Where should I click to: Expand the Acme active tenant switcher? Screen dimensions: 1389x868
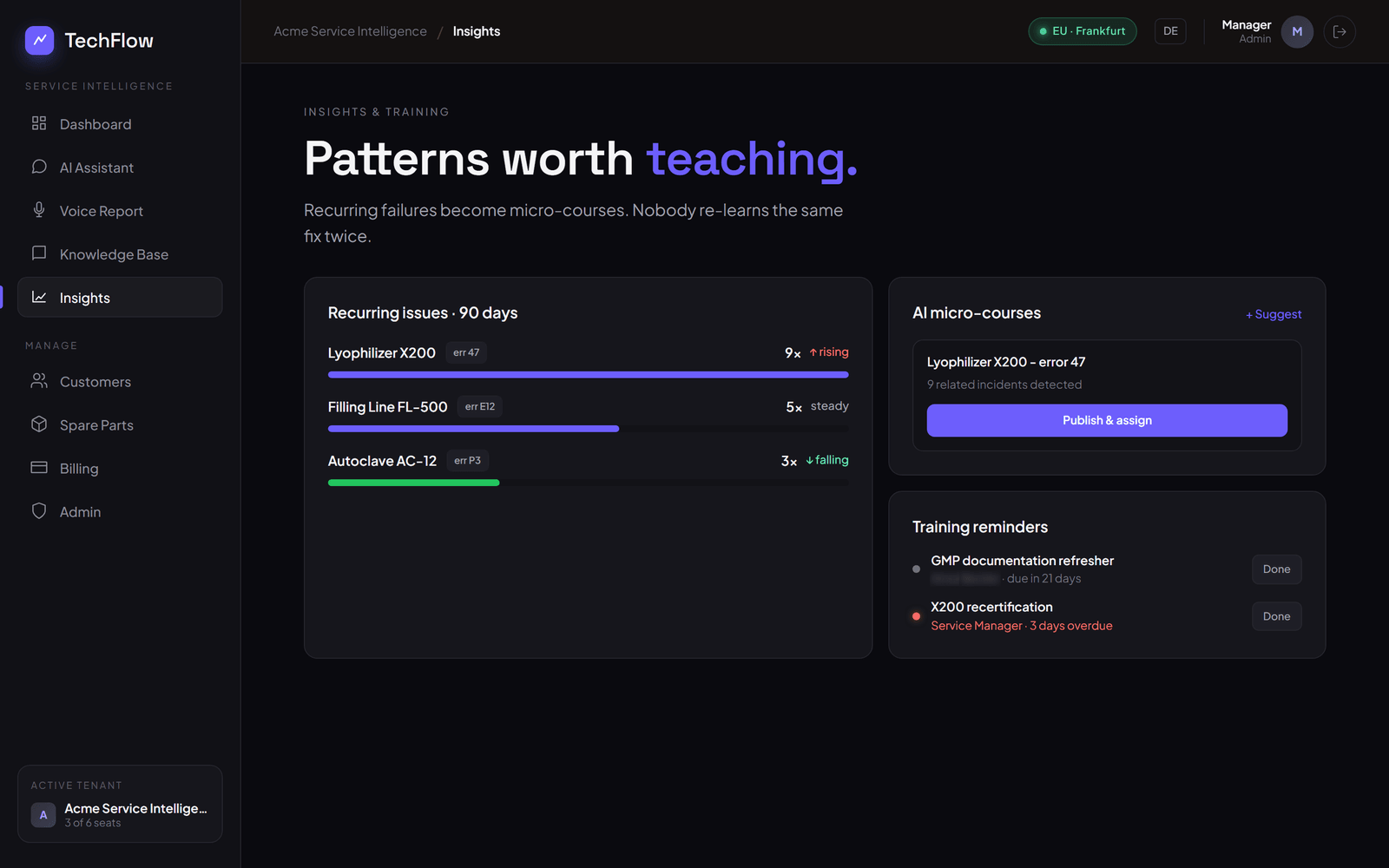pyautogui.click(x=120, y=804)
